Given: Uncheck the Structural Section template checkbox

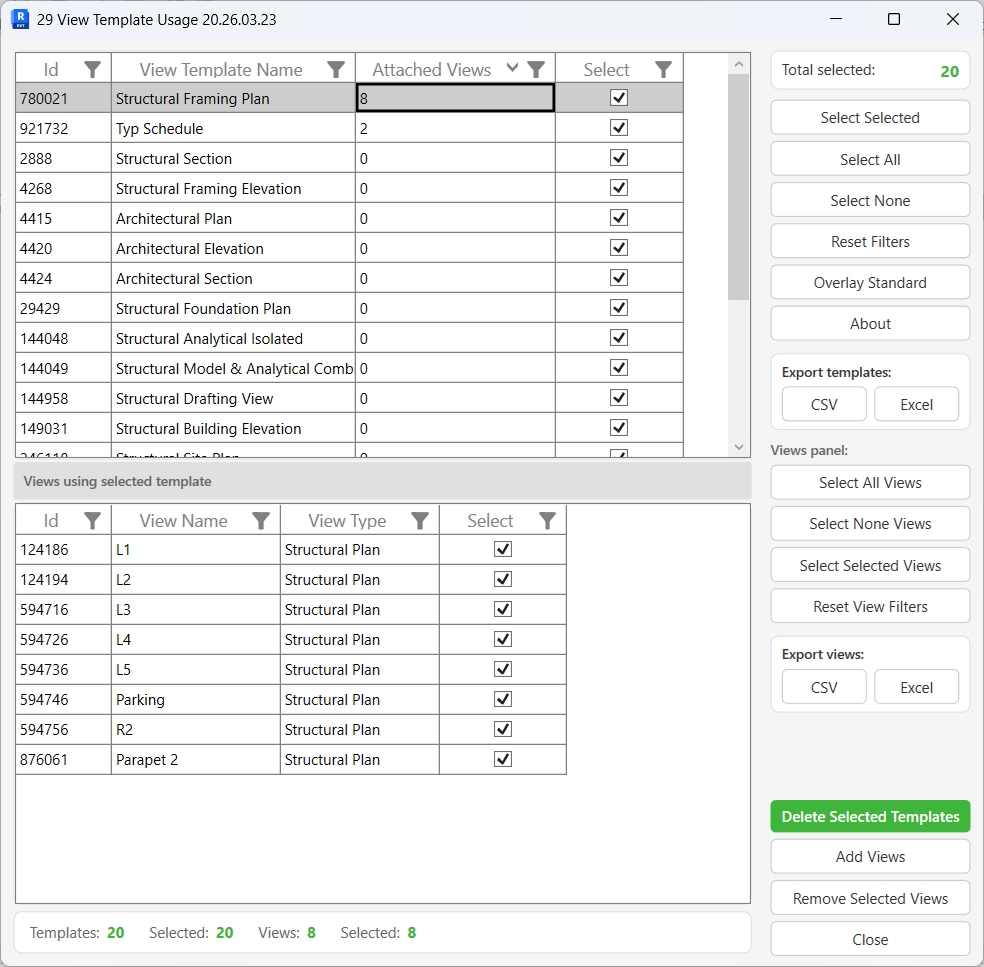Looking at the screenshot, I should 618,158.
